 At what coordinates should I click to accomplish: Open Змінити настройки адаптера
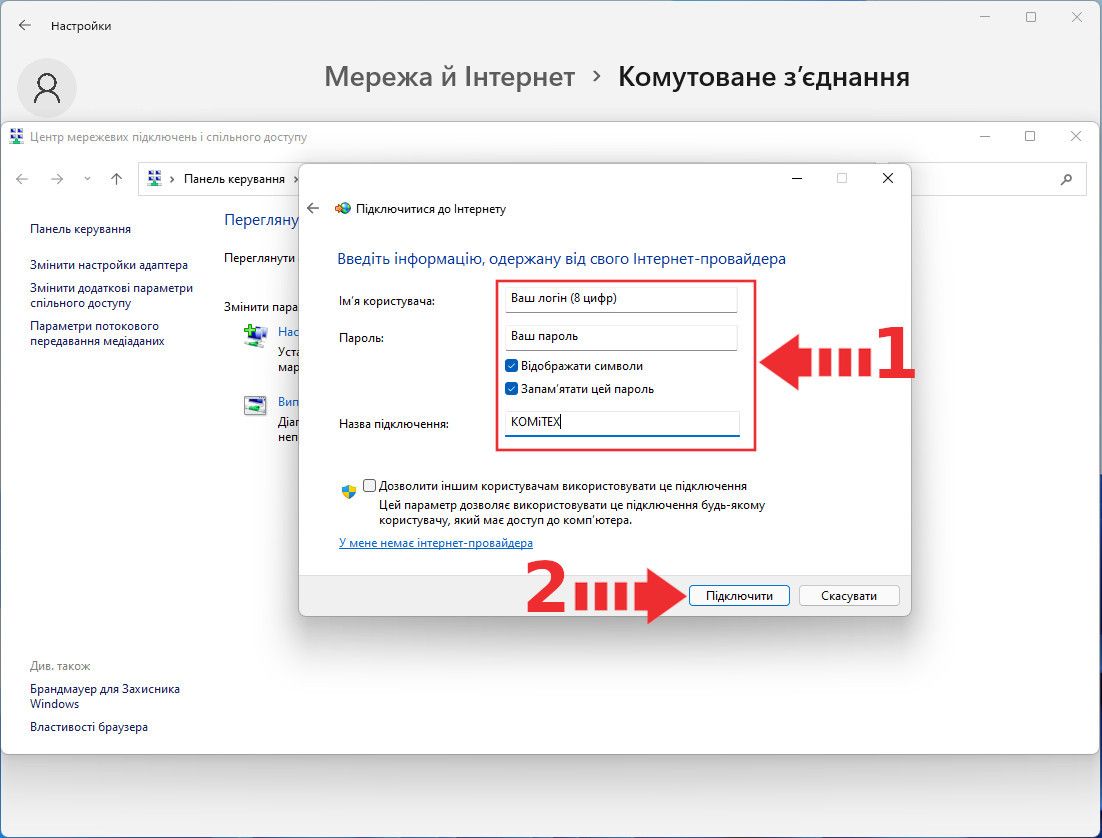point(109,265)
